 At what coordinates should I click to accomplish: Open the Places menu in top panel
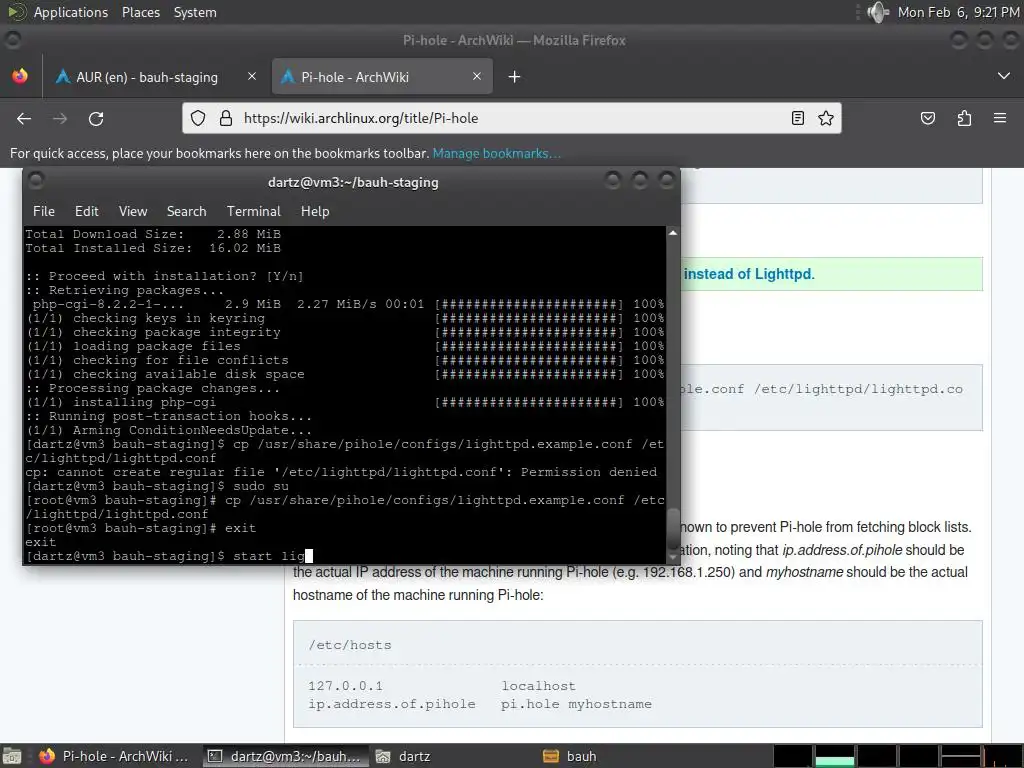(140, 12)
